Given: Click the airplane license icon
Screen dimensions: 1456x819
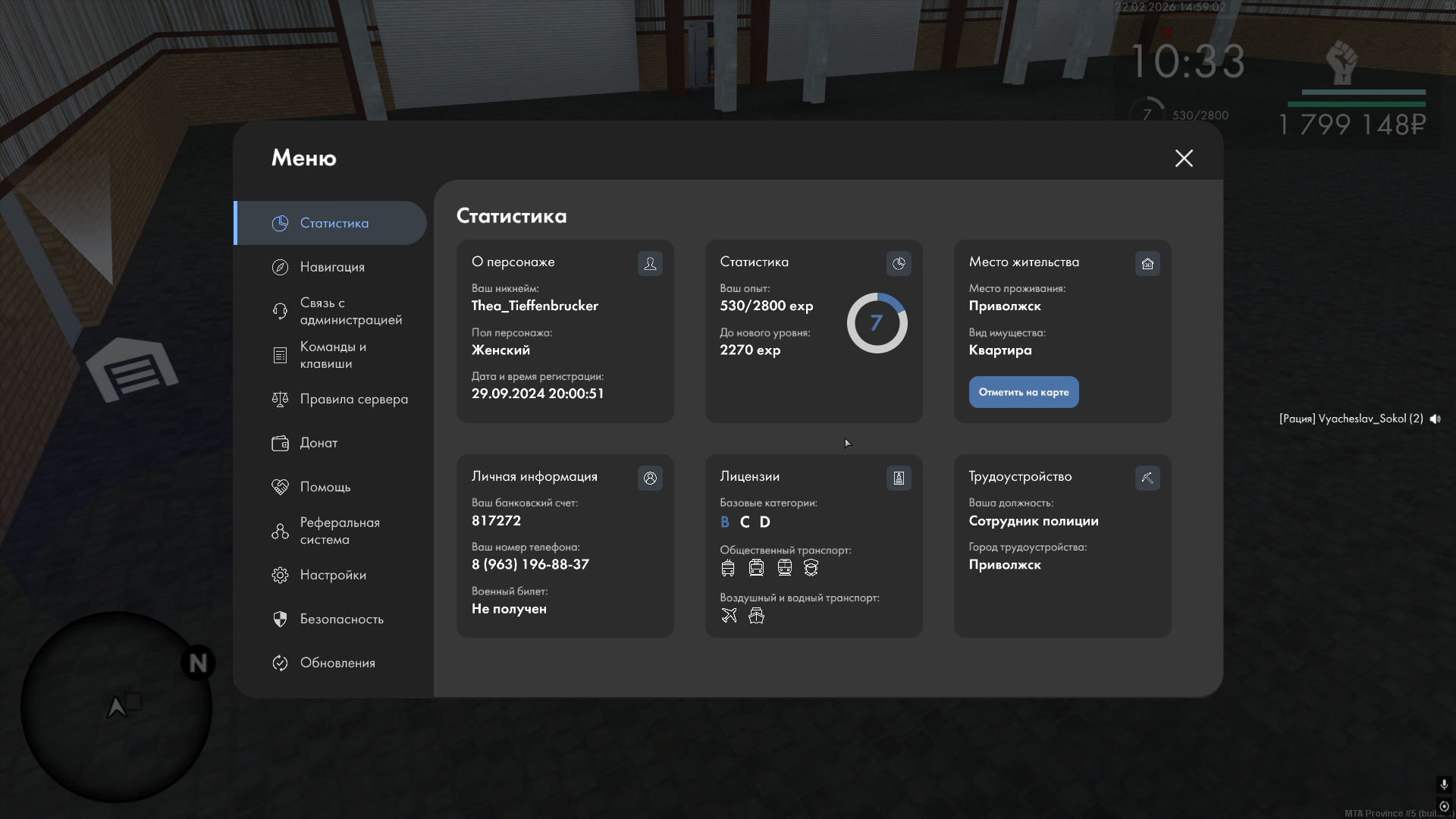Looking at the screenshot, I should click(x=729, y=615).
